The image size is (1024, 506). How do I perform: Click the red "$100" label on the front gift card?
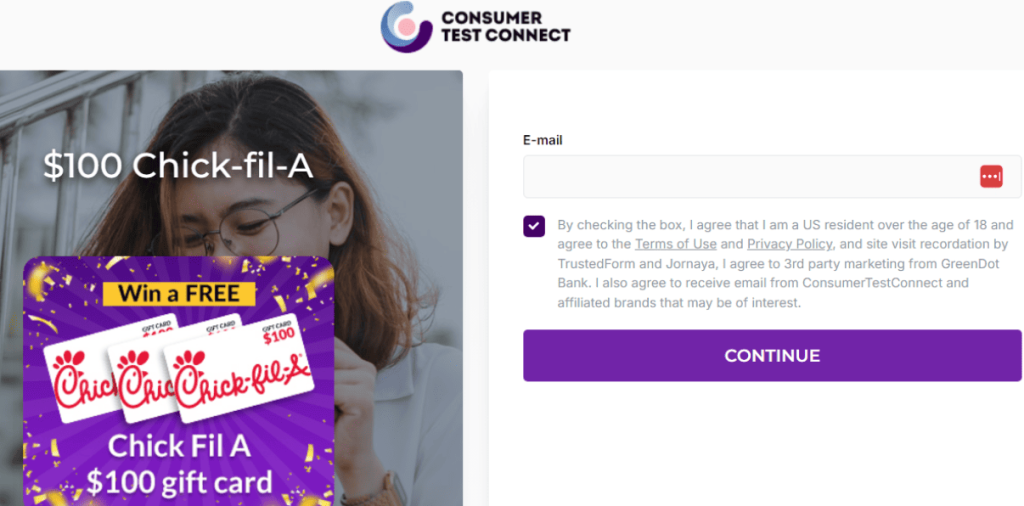[x=279, y=335]
